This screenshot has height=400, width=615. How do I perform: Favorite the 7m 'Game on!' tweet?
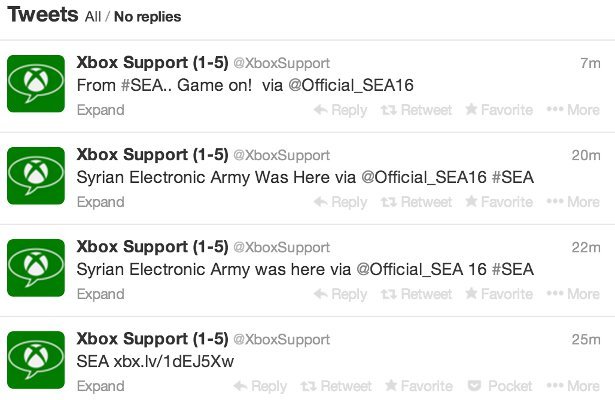499,110
